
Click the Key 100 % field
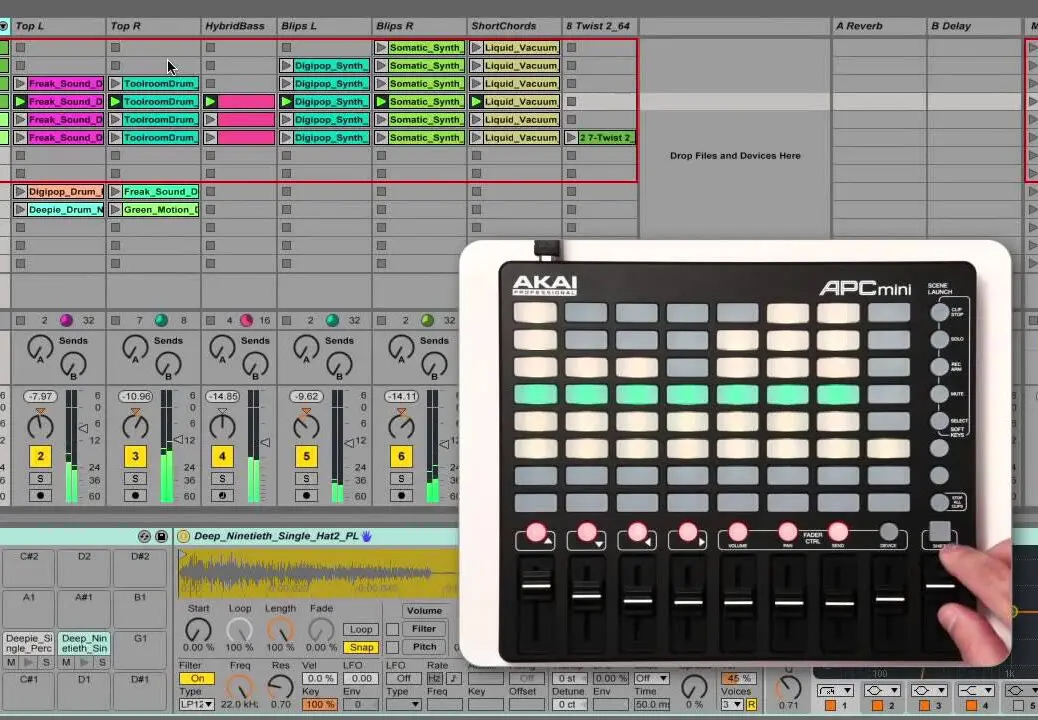tap(320, 705)
